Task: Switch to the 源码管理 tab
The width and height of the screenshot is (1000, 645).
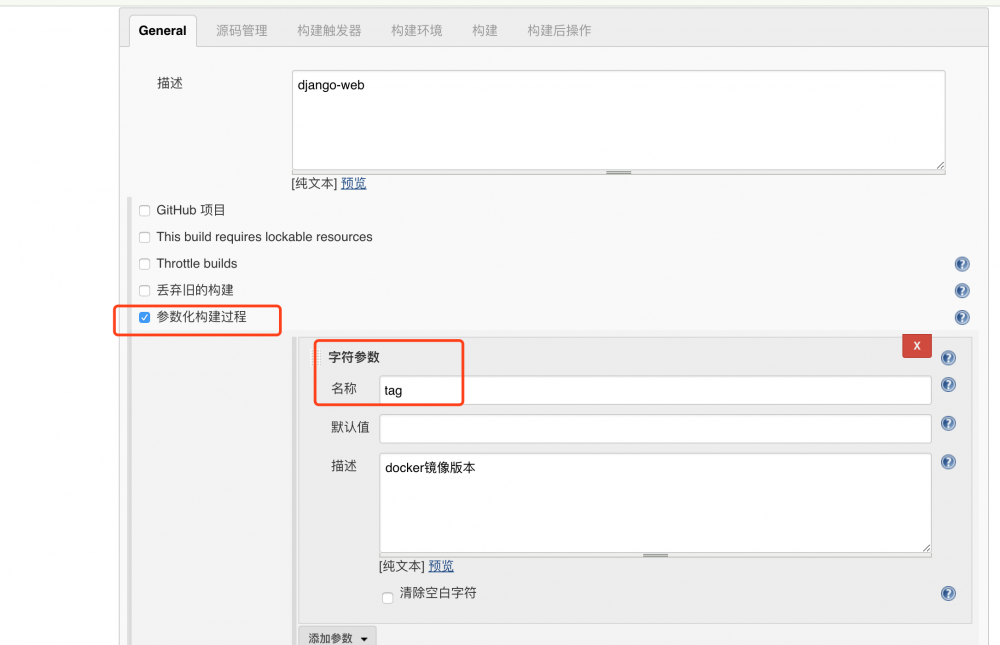Action: pos(241,30)
